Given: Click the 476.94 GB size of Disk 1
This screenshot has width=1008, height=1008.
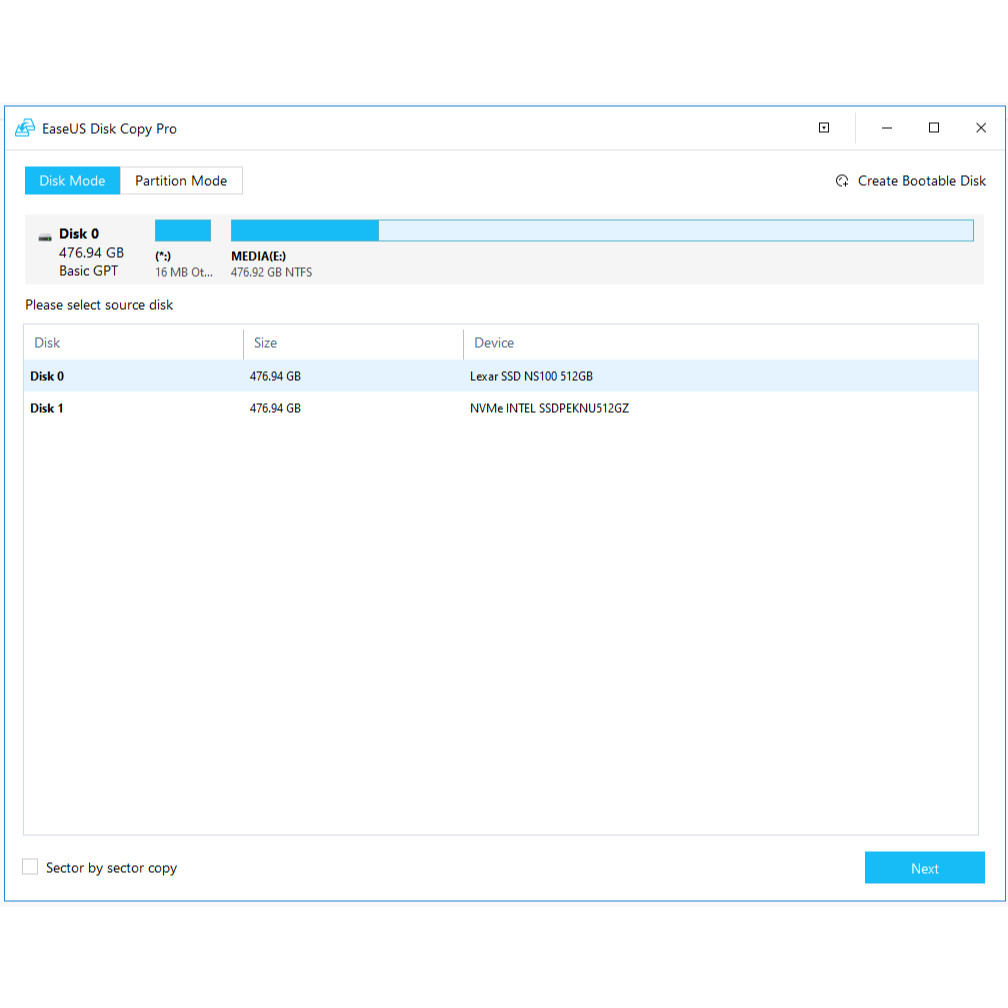Looking at the screenshot, I should pos(275,408).
